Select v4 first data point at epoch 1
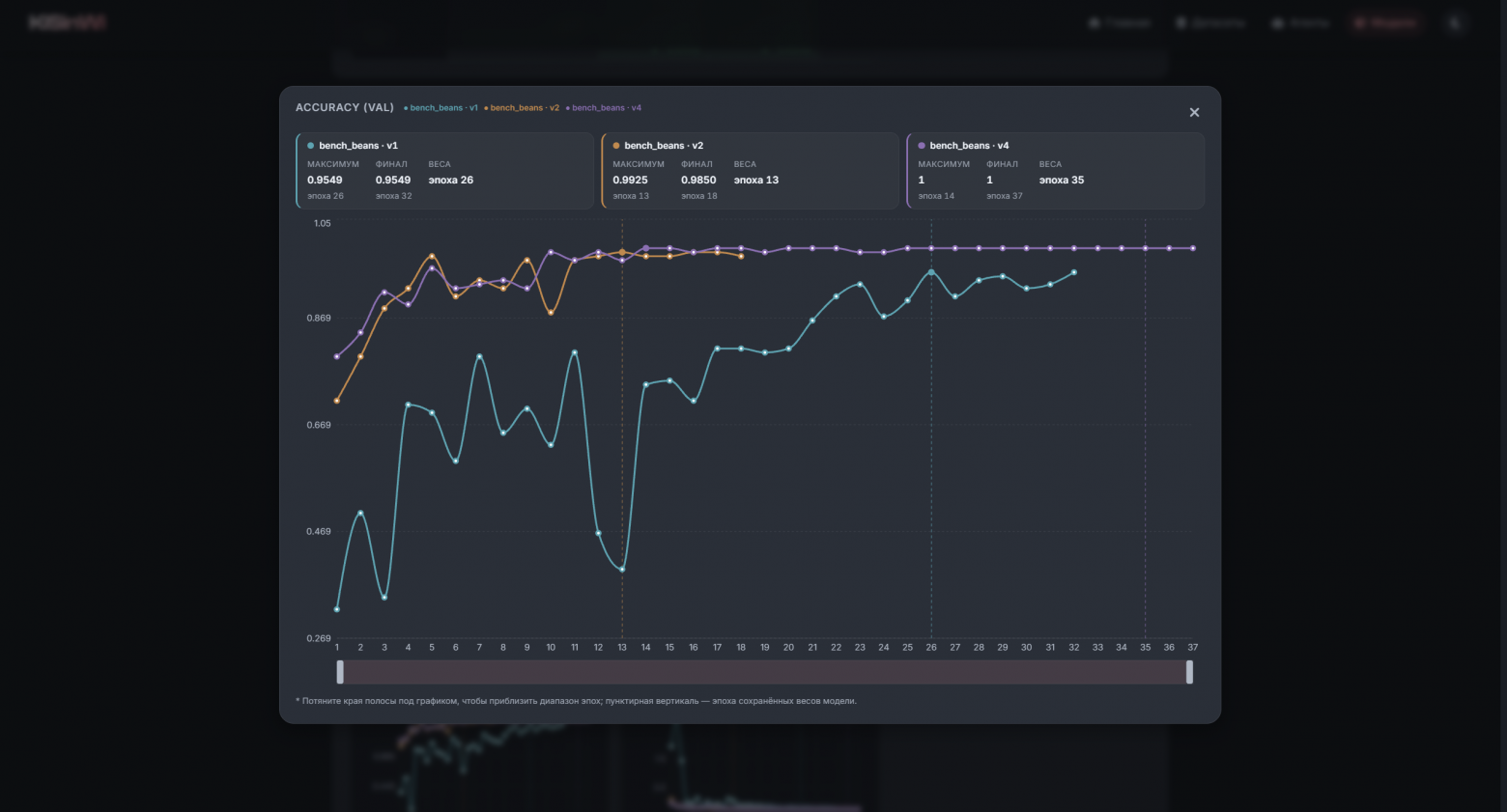 (x=337, y=356)
